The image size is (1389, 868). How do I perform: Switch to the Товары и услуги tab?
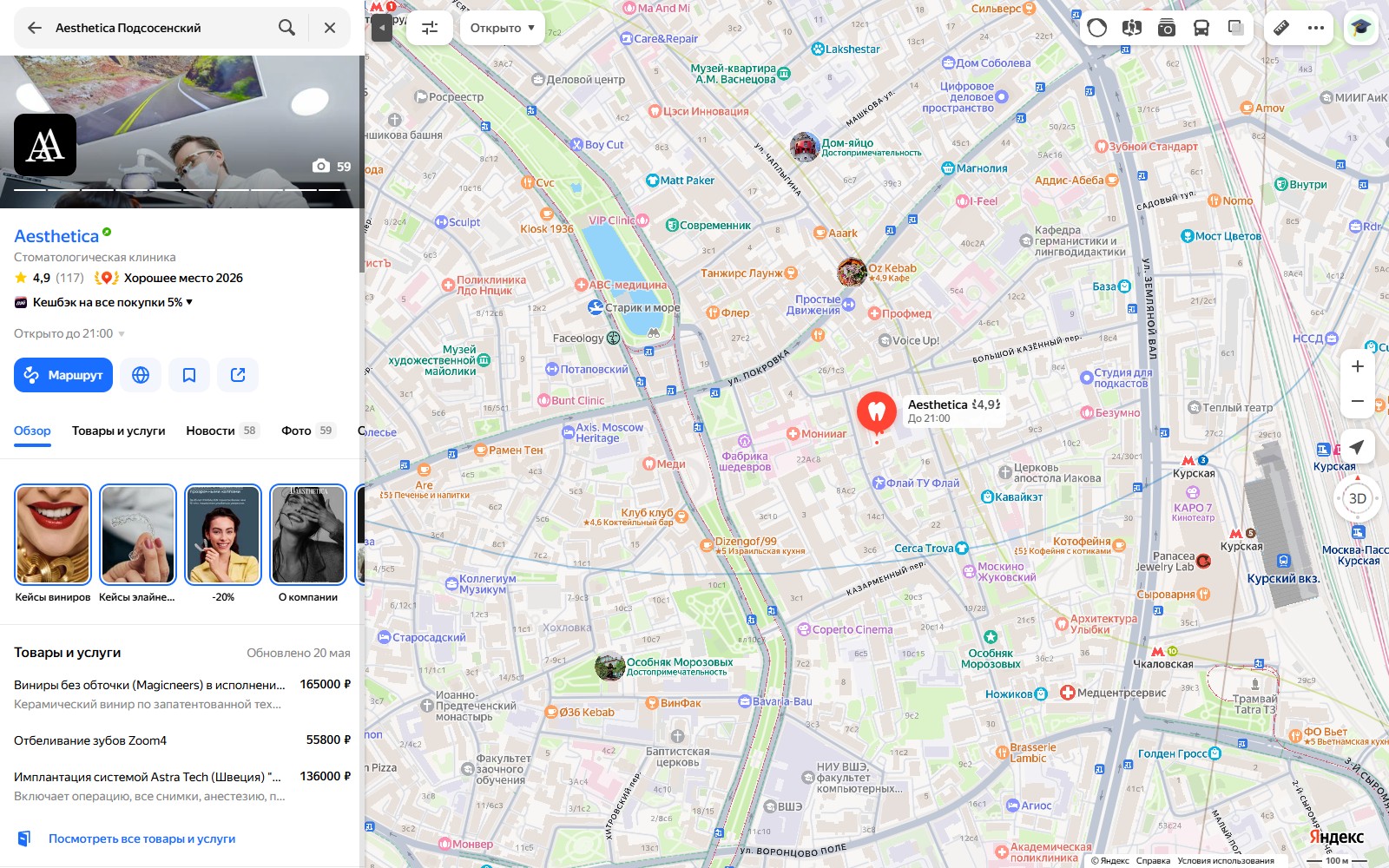click(x=118, y=431)
